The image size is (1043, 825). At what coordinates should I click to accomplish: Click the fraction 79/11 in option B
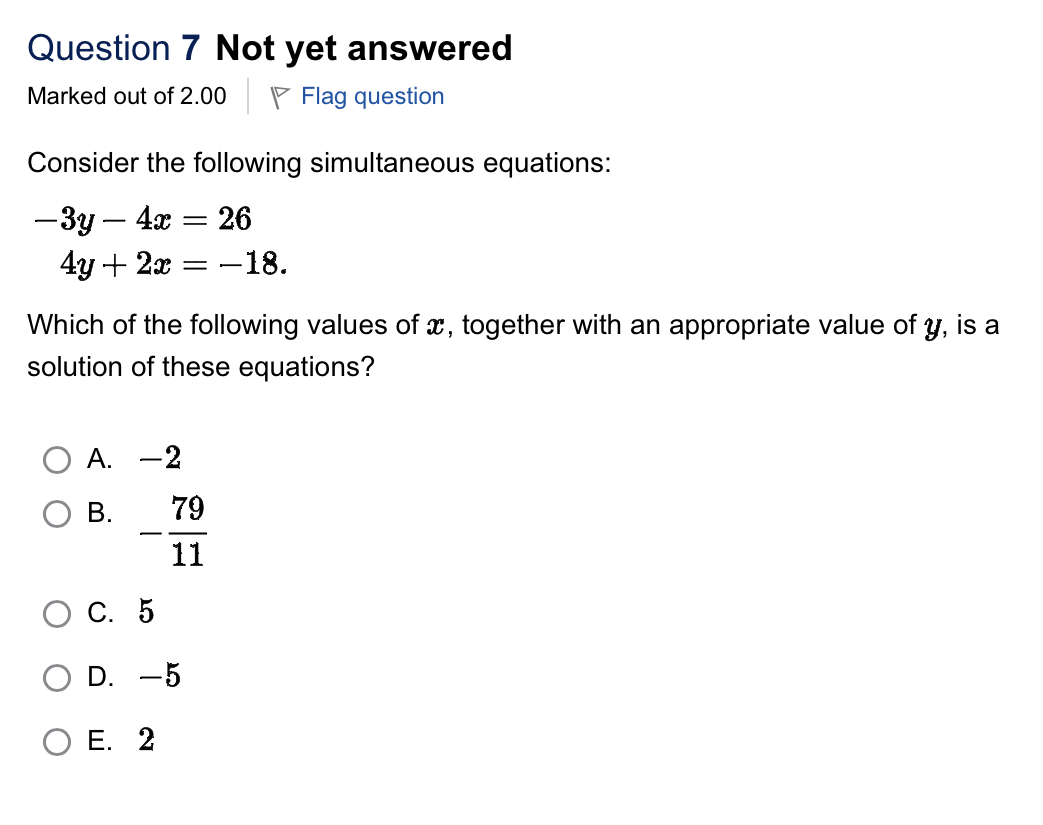(188, 530)
